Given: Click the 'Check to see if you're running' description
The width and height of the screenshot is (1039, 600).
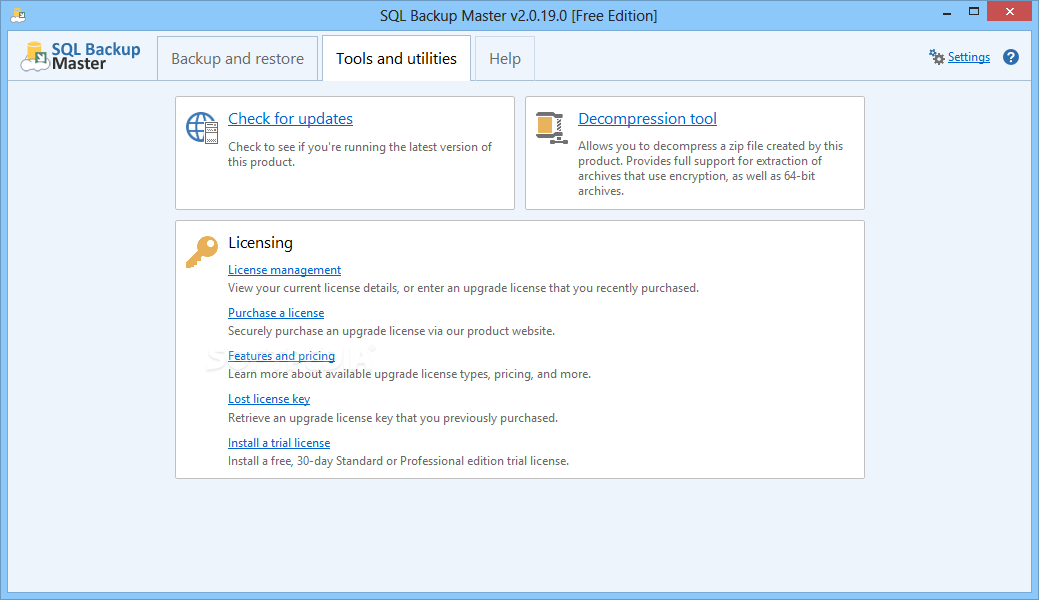Looking at the screenshot, I should (x=360, y=154).
